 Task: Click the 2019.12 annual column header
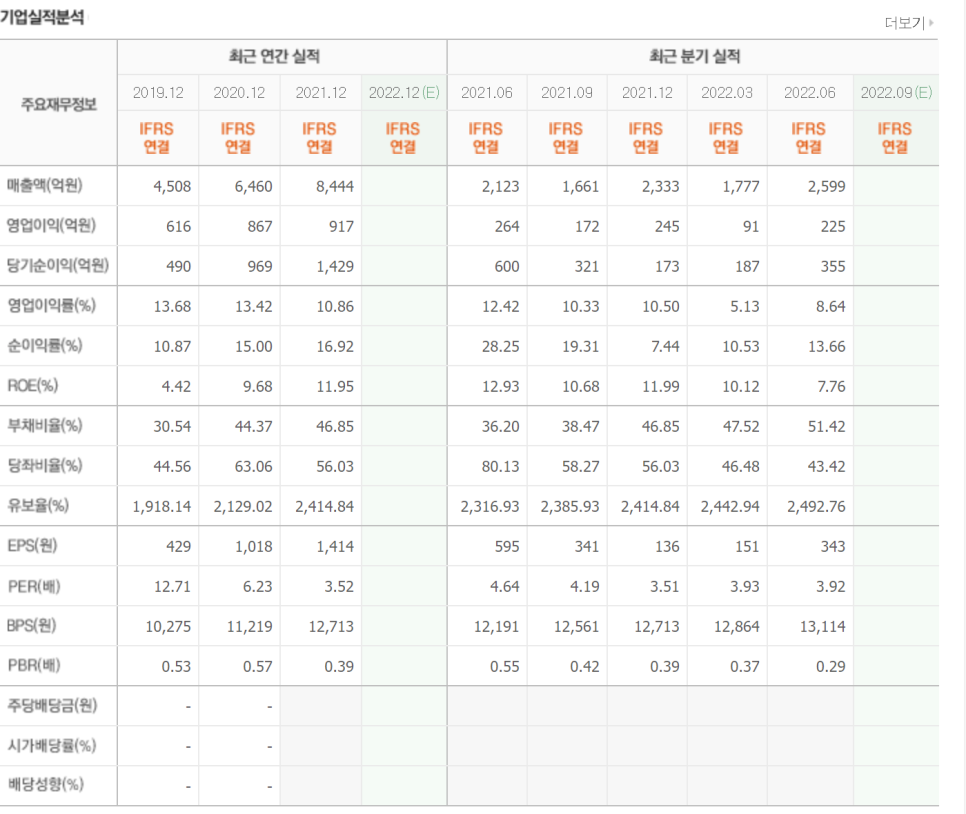pos(158,93)
